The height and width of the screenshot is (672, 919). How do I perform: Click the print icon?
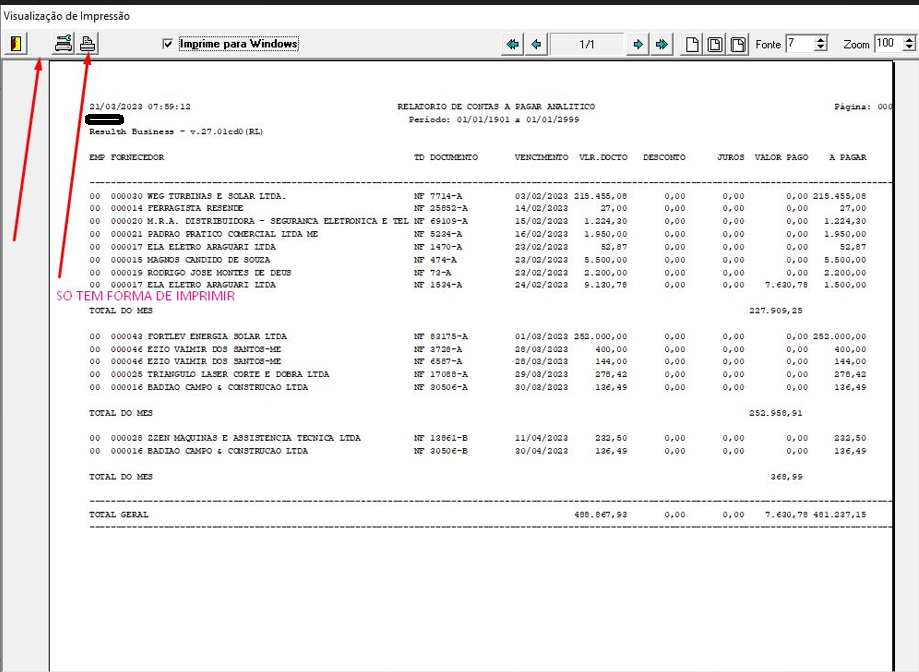point(87,44)
